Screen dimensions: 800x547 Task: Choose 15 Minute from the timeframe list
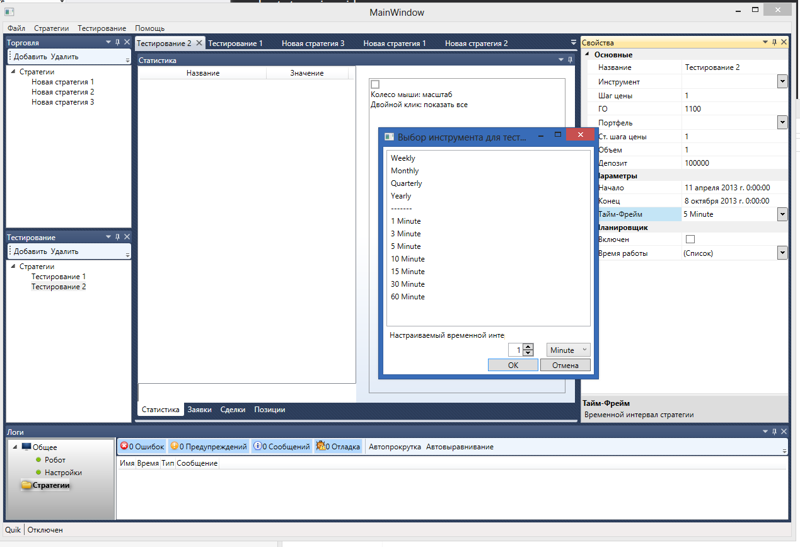point(407,271)
